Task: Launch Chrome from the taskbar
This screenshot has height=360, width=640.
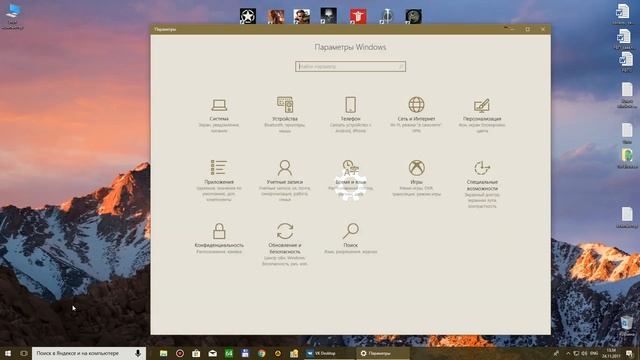Action: (x=261, y=353)
